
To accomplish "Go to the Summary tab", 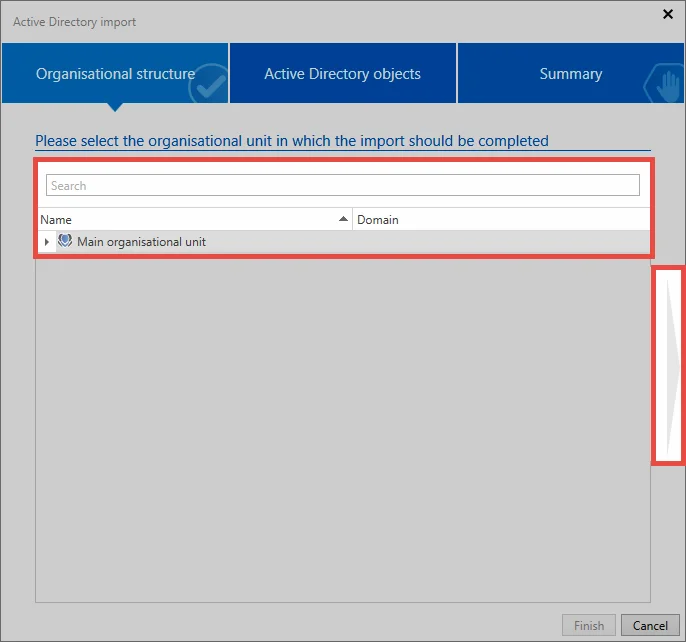I will pos(570,73).
